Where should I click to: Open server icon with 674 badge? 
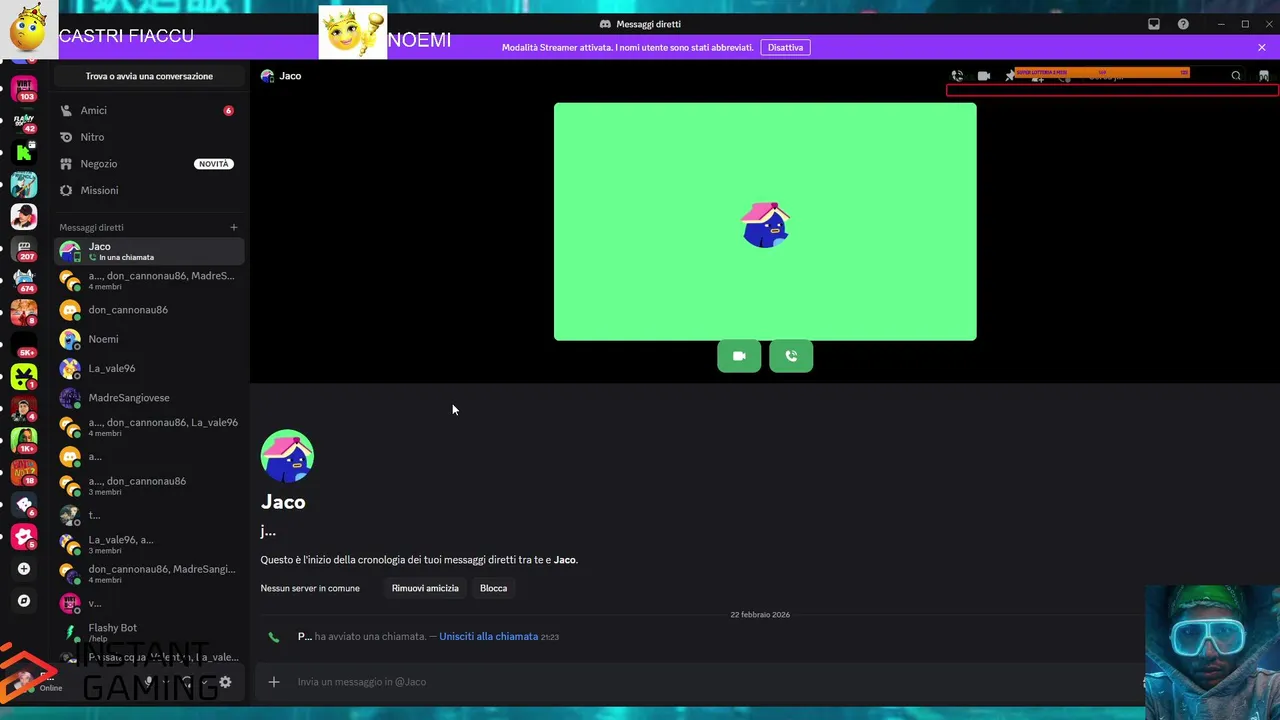[24, 280]
